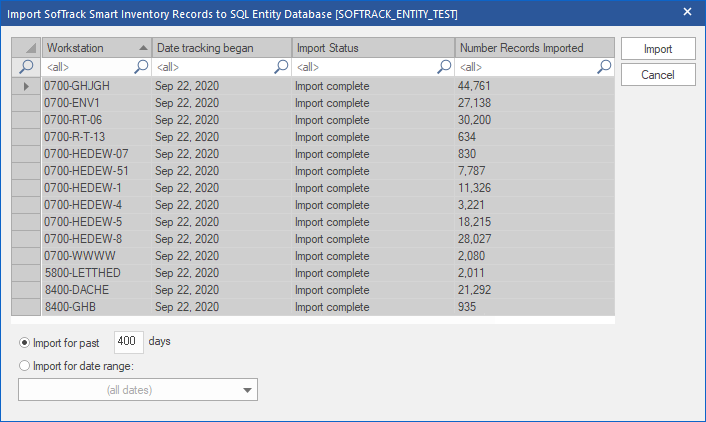This screenshot has height=422, width=706.
Task: Click the 400 days input field
Action: click(x=129, y=342)
